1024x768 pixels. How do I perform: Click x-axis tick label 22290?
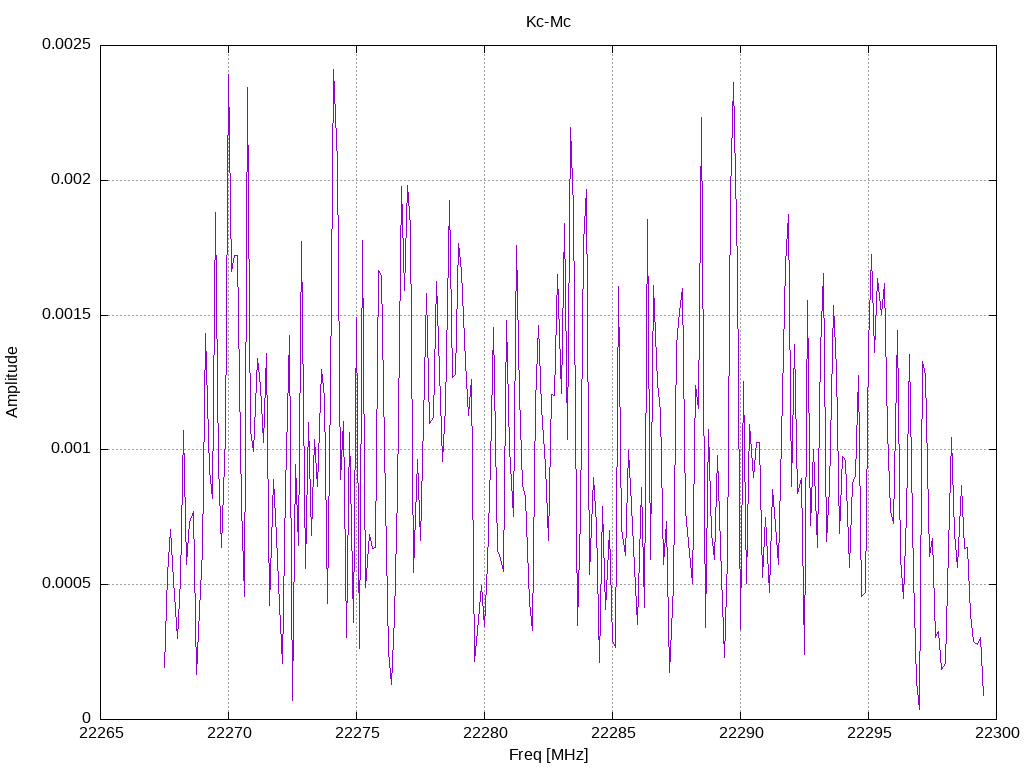pos(741,733)
